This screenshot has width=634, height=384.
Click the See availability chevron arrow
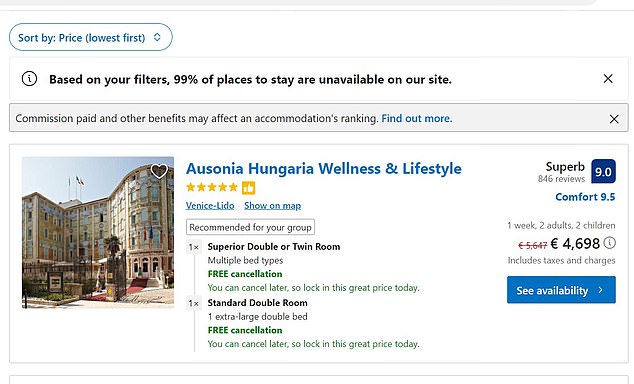(x=600, y=290)
